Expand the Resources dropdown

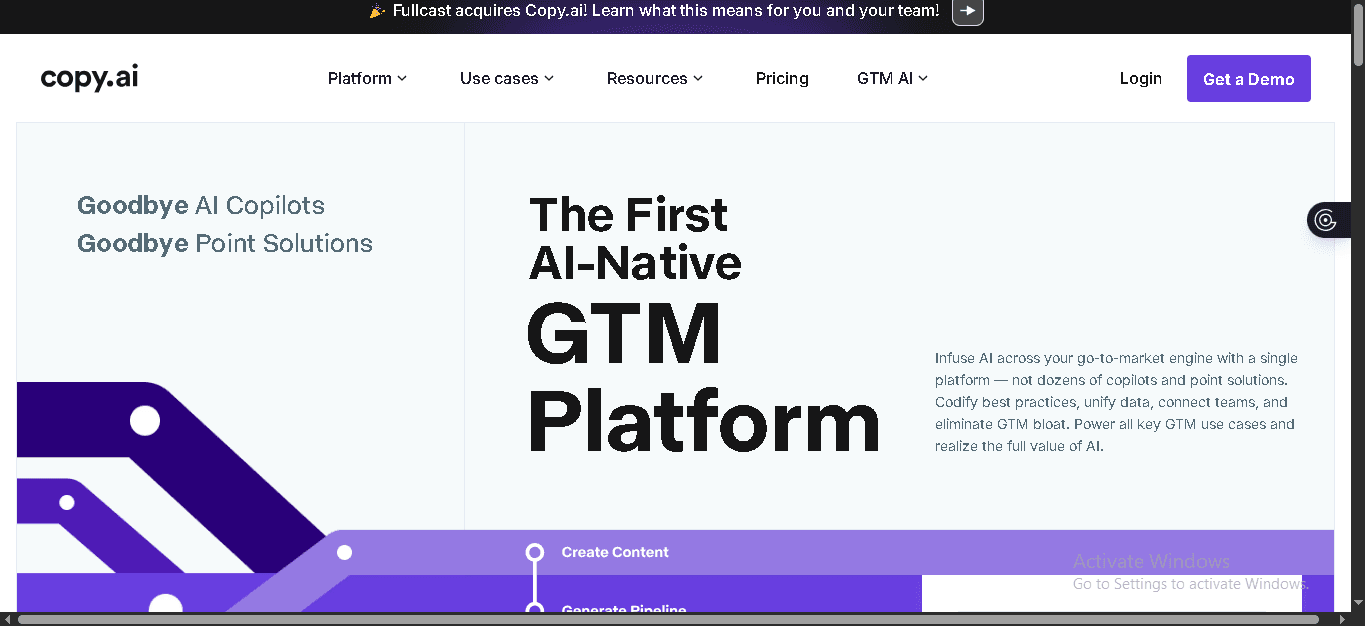pos(654,78)
